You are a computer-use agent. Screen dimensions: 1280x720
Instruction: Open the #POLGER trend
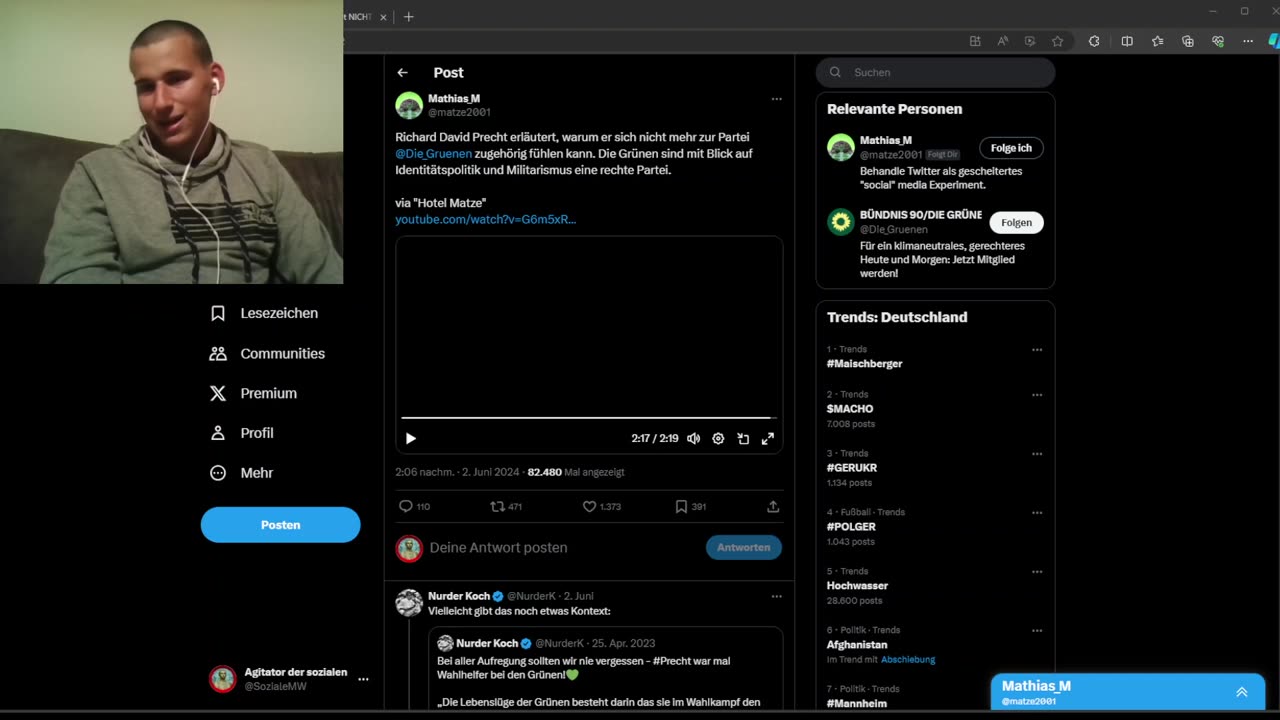point(851,527)
